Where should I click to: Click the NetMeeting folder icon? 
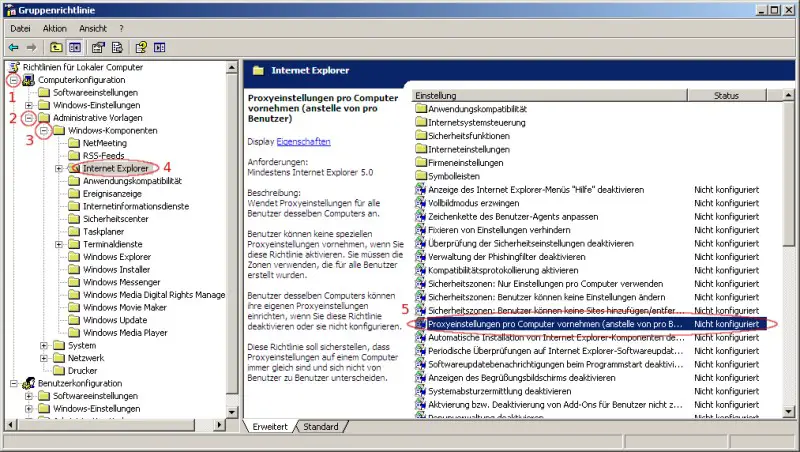pos(74,143)
